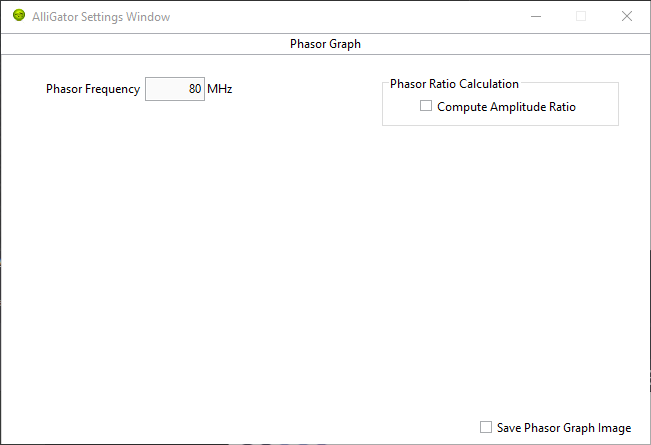Close the AlliGator Settings Window
The width and height of the screenshot is (651, 445).
[627, 16]
